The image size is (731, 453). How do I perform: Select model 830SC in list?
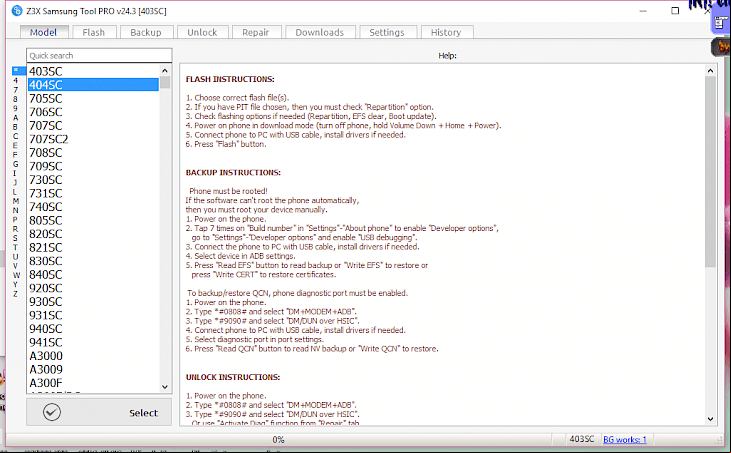tap(93, 261)
